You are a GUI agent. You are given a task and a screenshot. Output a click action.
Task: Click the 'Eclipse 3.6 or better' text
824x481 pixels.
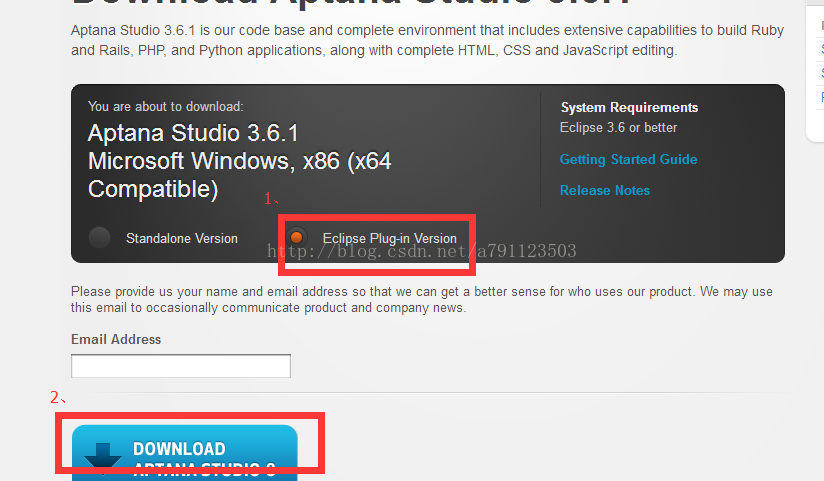[x=619, y=128]
